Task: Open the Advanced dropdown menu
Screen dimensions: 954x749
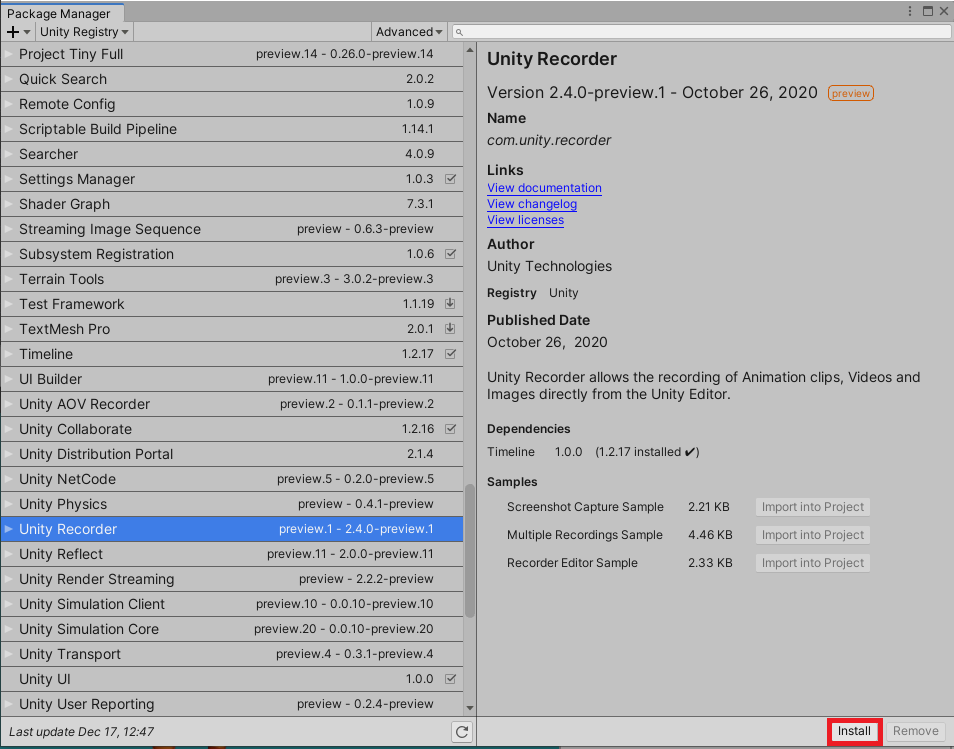Action: (x=410, y=32)
